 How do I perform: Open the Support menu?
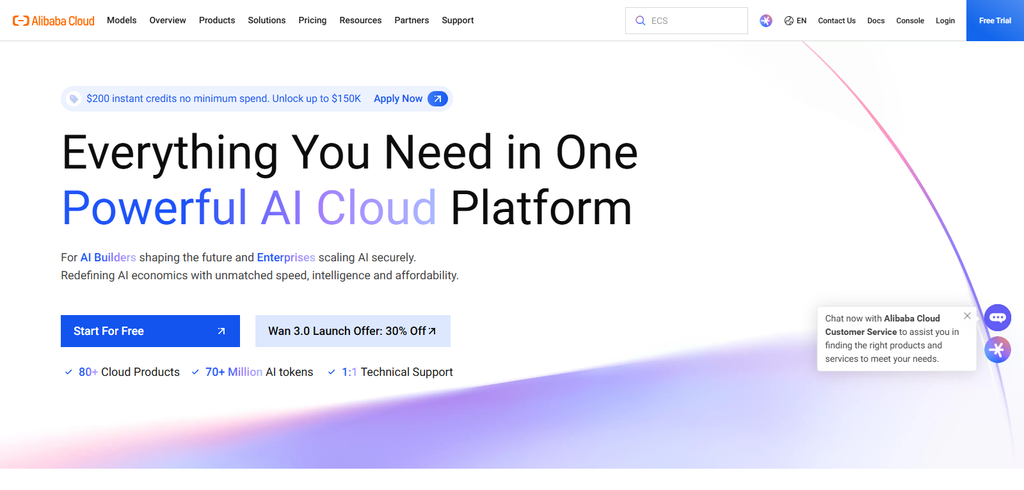(458, 20)
